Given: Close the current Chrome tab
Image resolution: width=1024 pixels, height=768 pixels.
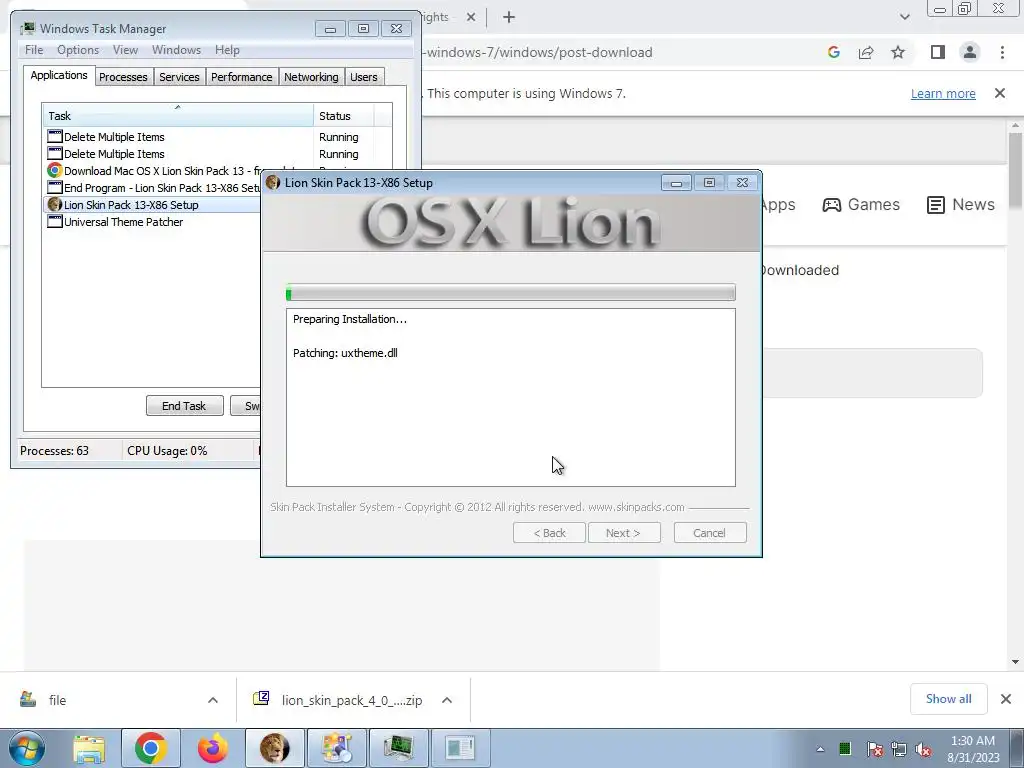Looking at the screenshot, I should [471, 18].
